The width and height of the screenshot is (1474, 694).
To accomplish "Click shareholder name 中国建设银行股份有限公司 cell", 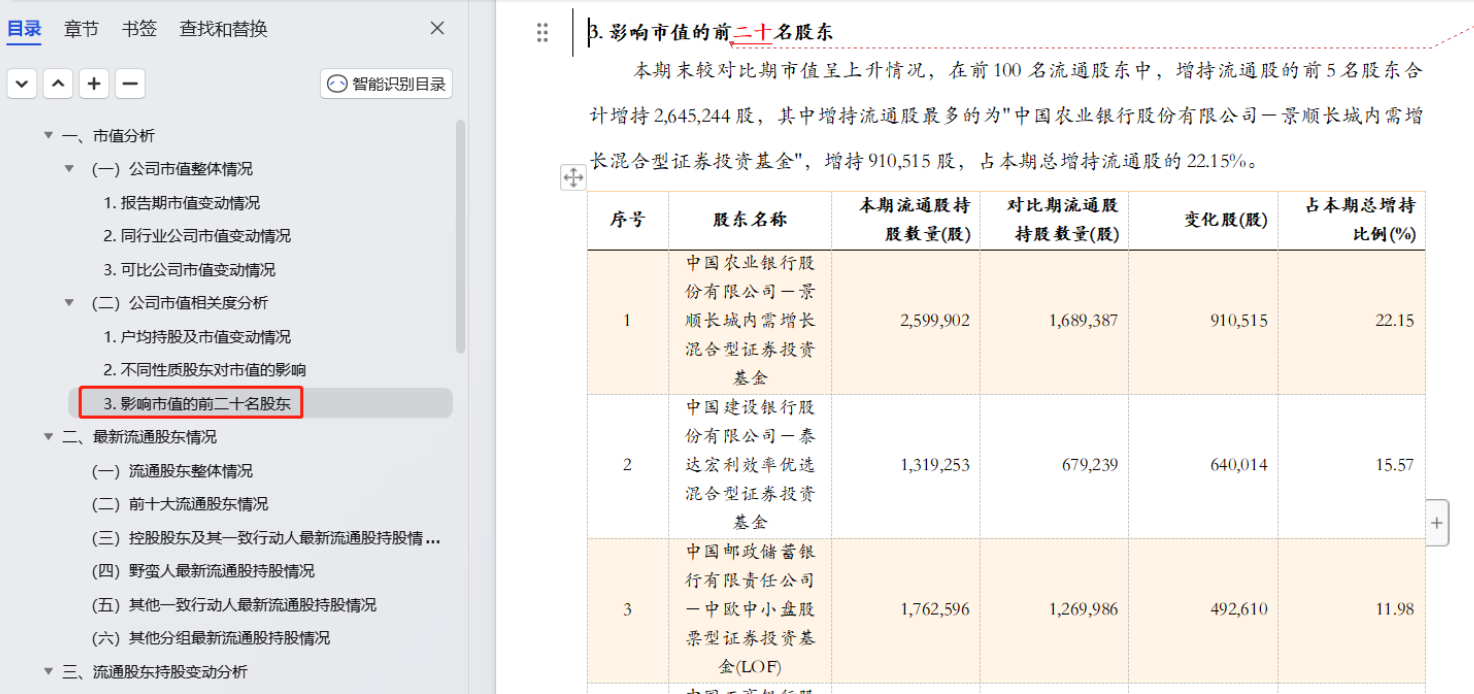I will point(750,464).
